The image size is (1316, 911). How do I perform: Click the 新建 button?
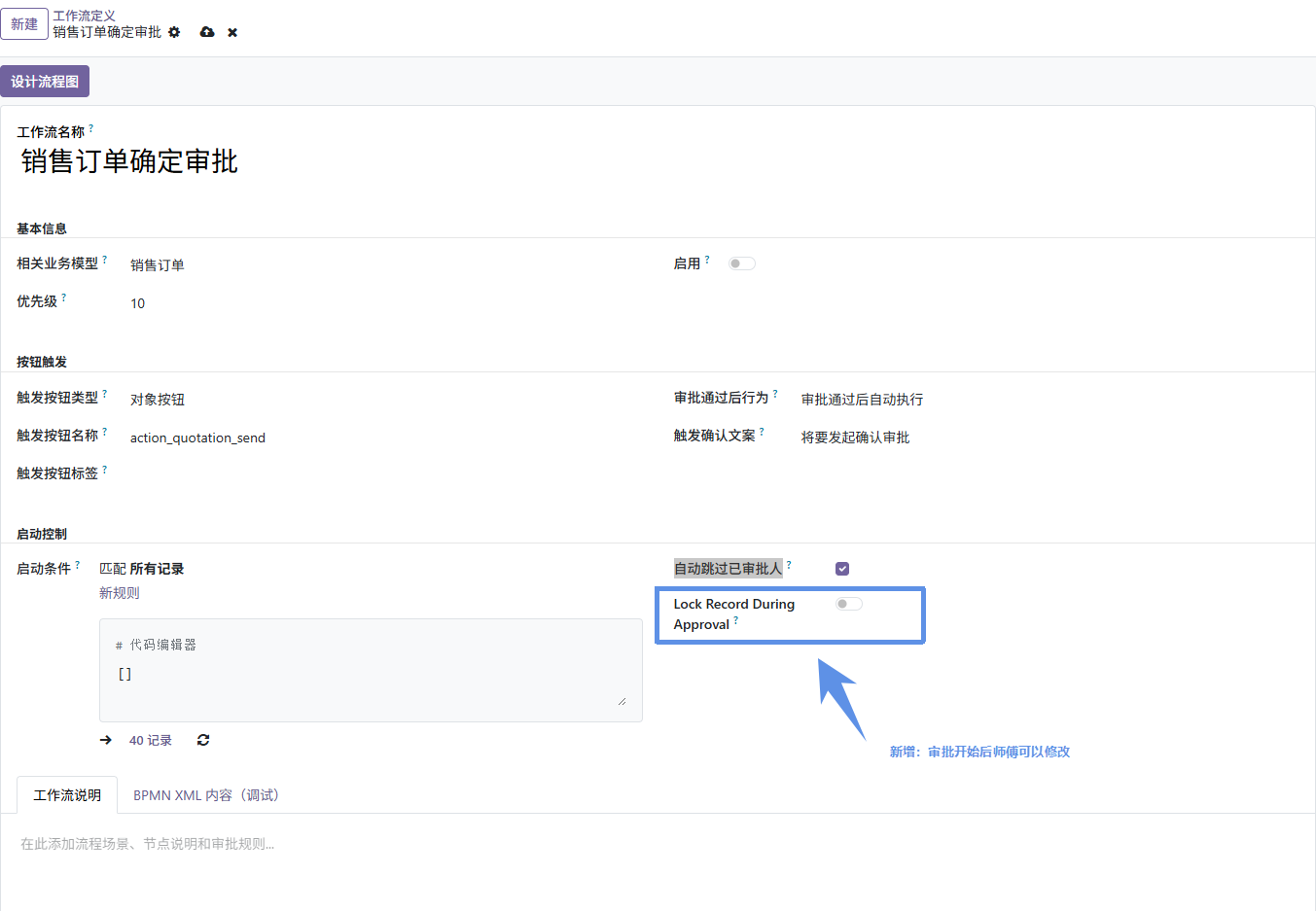[x=24, y=24]
